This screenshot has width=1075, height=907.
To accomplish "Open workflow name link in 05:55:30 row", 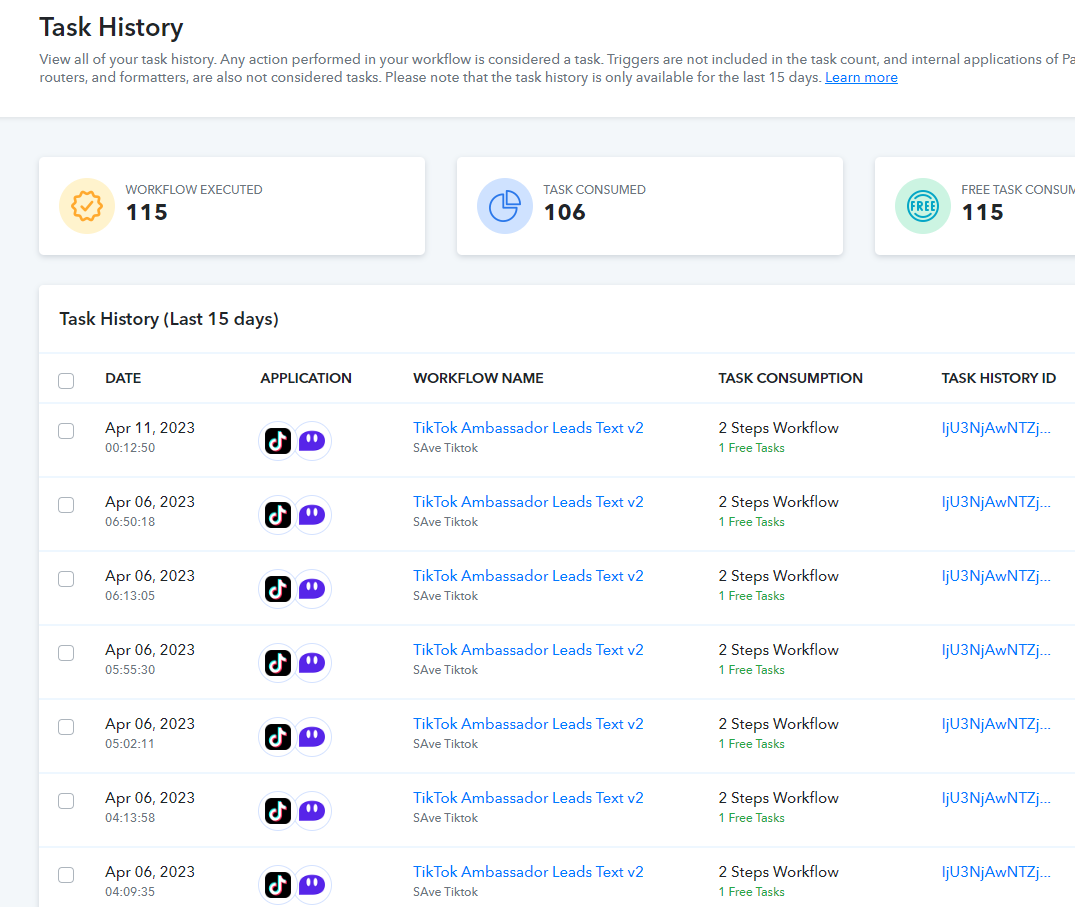I will coord(528,650).
